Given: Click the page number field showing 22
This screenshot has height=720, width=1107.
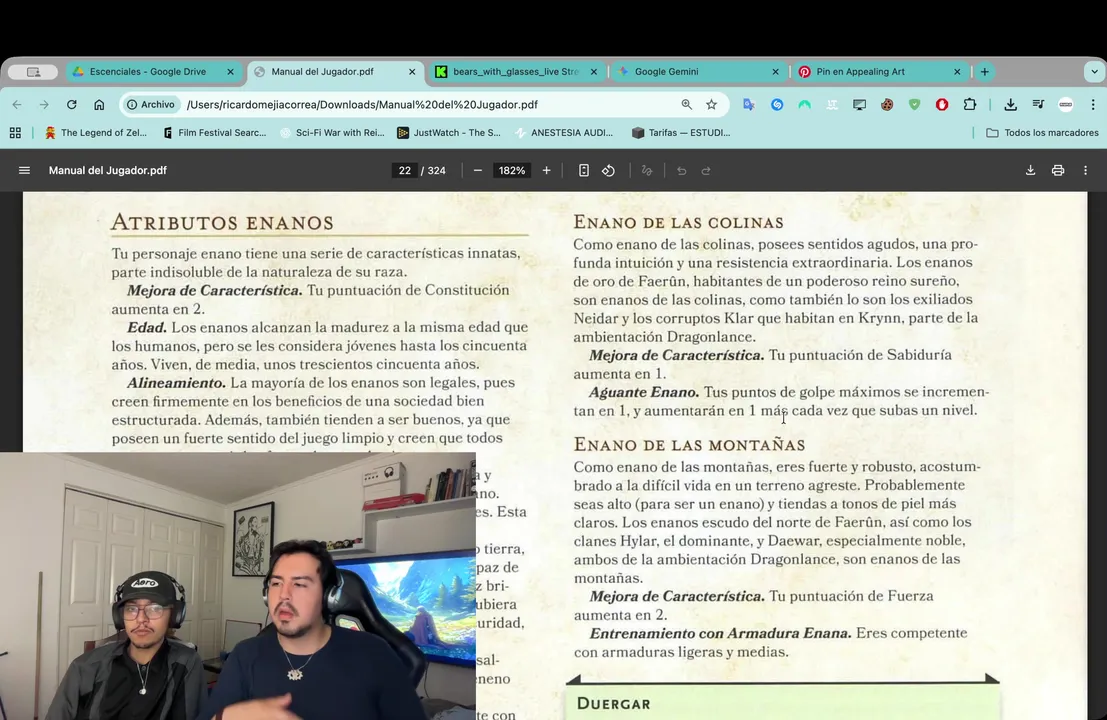Looking at the screenshot, I should (x=405, y=170).
